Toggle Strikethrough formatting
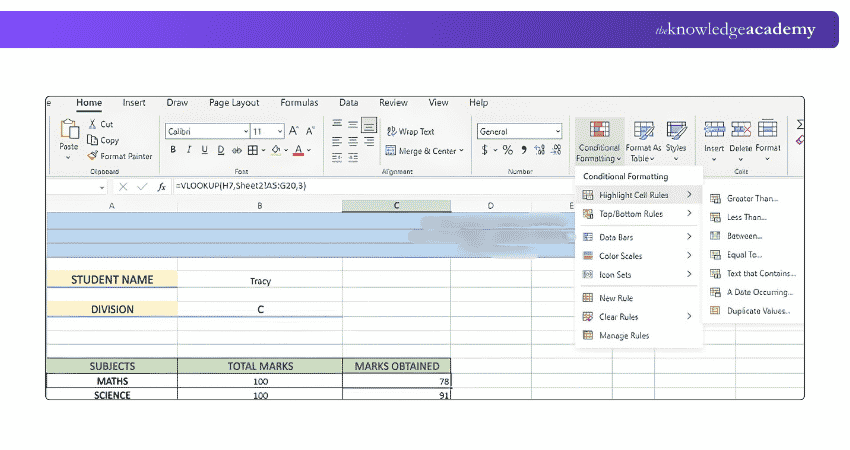This screenshot has height=450, width=850. (x=237, y=150)
